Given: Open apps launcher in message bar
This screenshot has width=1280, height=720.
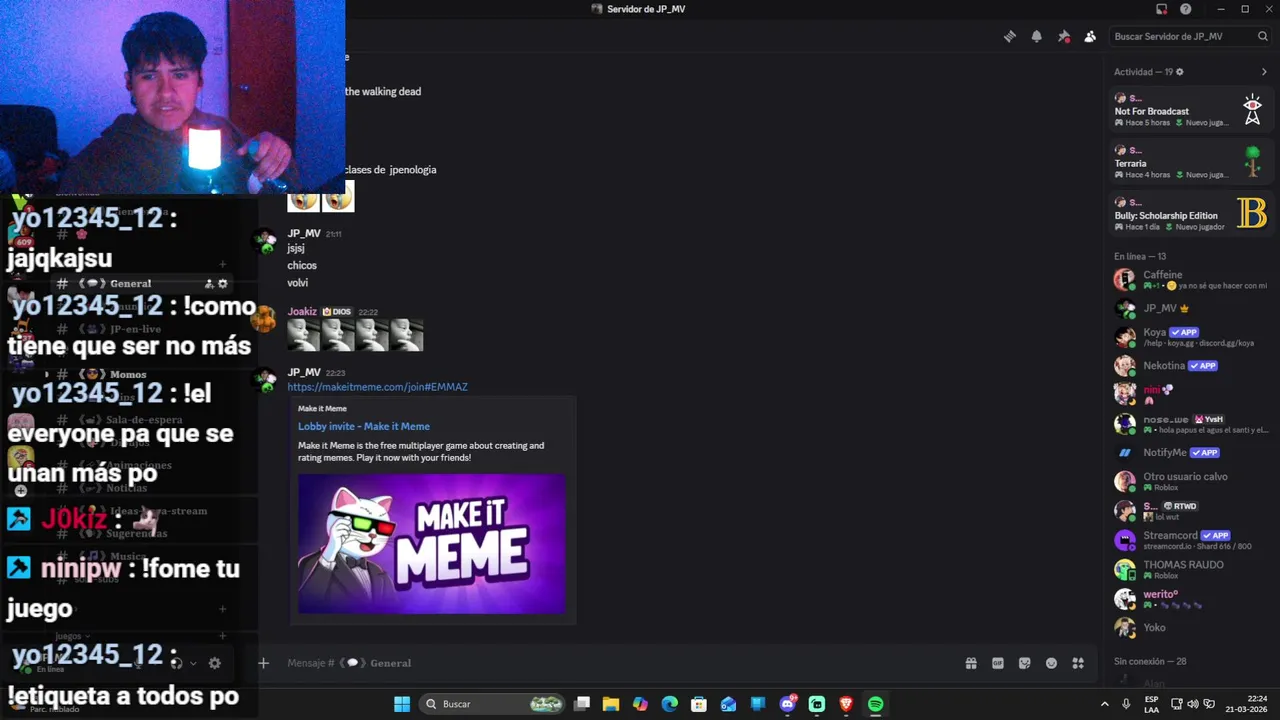Looking at the screenshot, I should tap(1078, 663).
